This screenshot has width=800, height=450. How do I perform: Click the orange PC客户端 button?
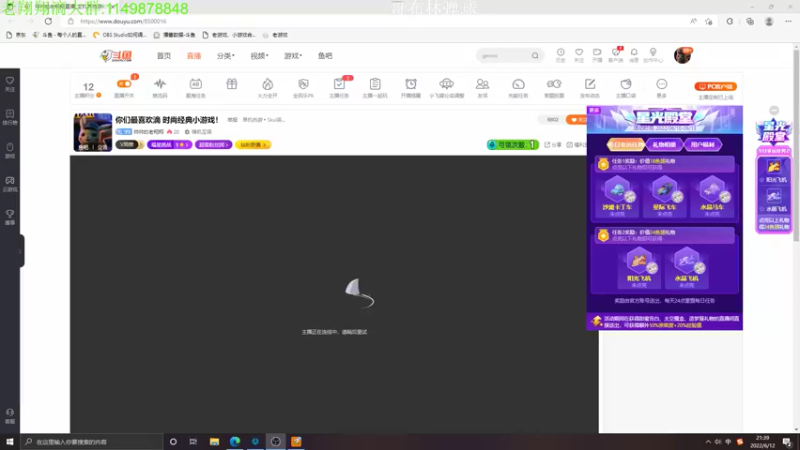pos(715,86)
